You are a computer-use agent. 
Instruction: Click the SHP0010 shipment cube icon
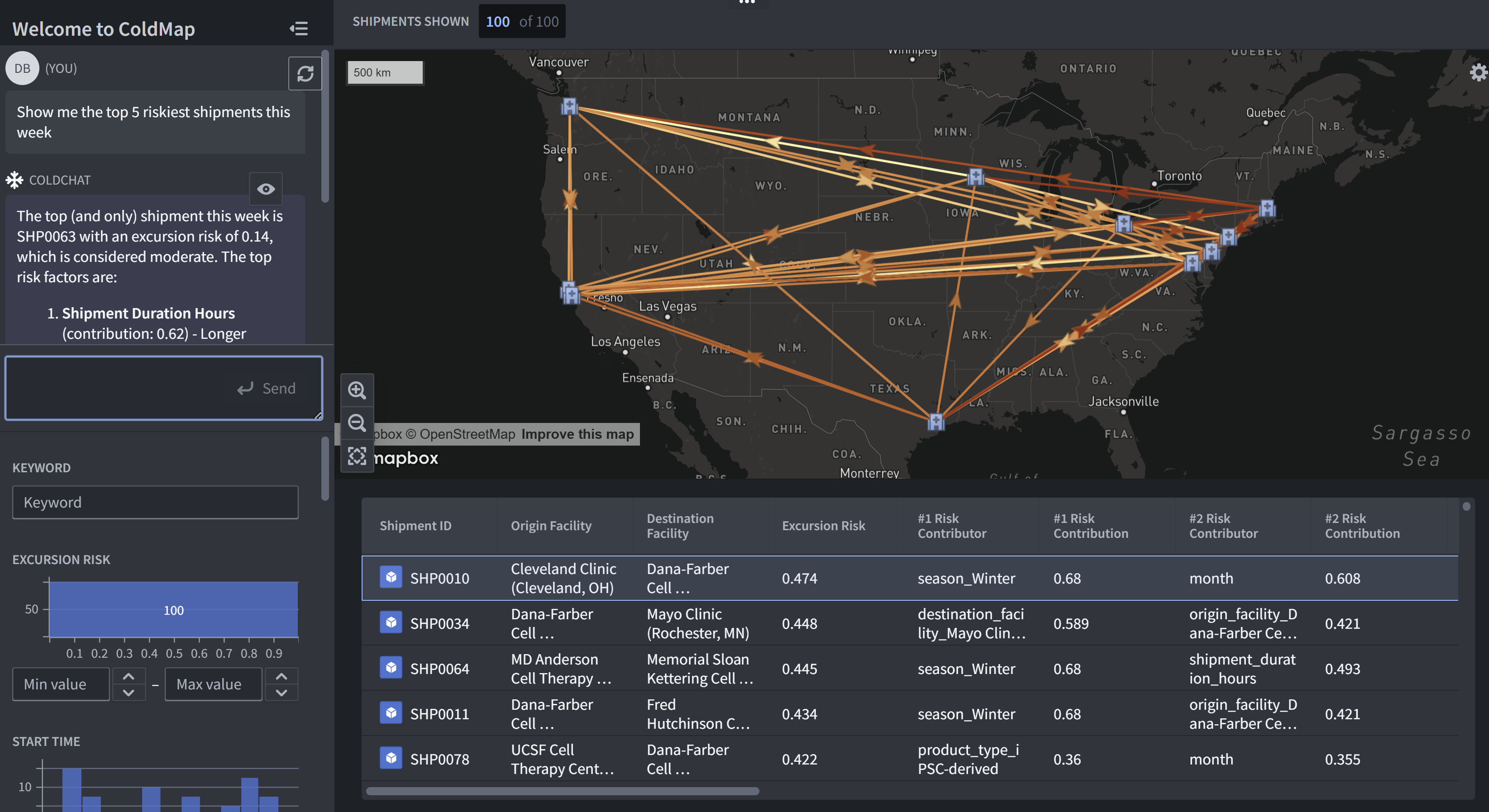[391, 577]
